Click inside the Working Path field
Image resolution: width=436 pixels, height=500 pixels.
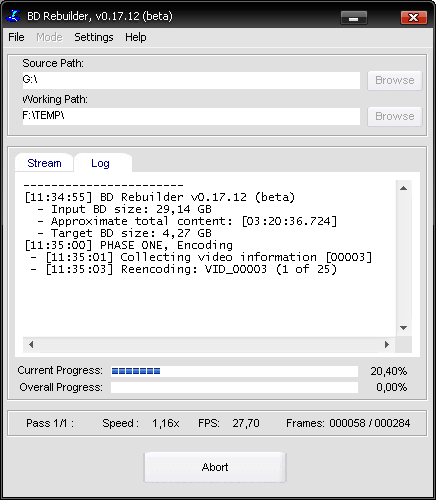pos(191,116)
